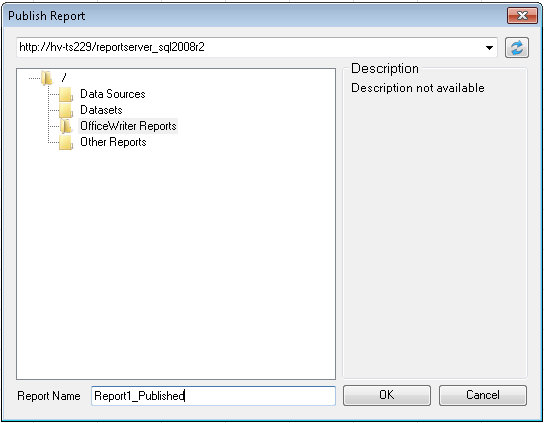544x423 pixels.
Task: Click the server URL combo box text
Action: (112, 47)
